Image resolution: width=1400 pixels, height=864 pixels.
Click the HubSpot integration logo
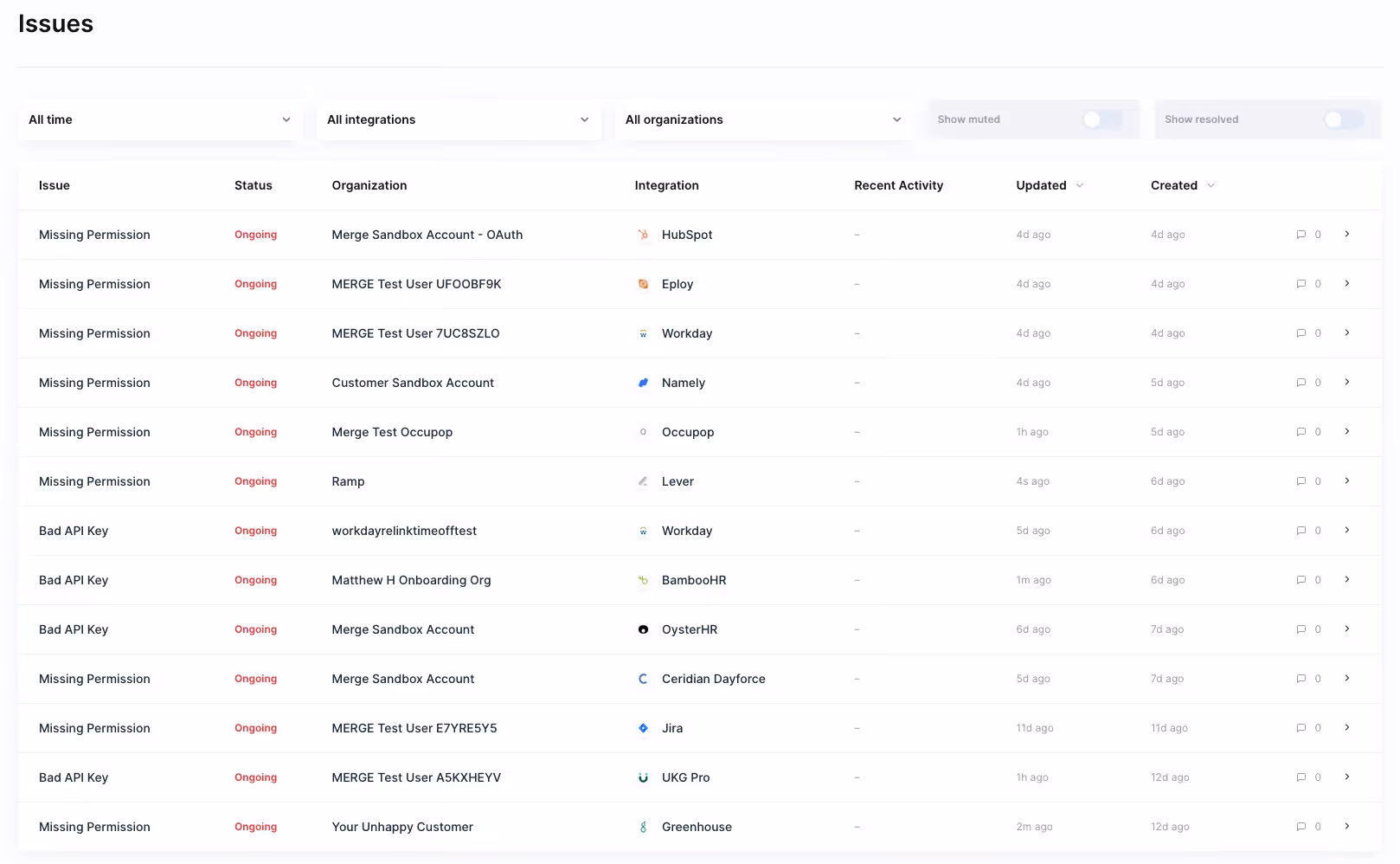tap(643, 235)
